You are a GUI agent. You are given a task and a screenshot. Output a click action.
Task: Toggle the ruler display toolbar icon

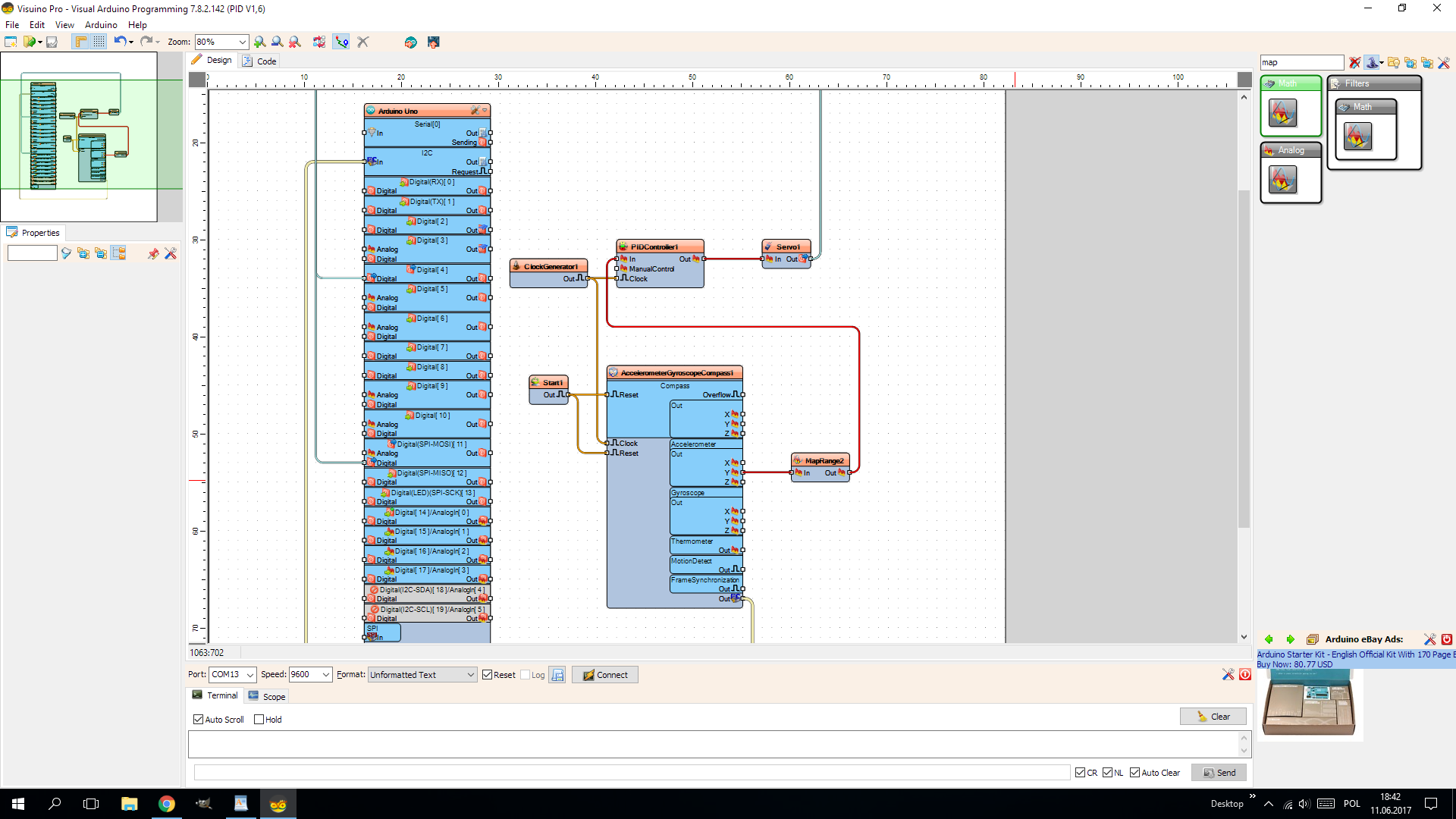pos(80,42)
